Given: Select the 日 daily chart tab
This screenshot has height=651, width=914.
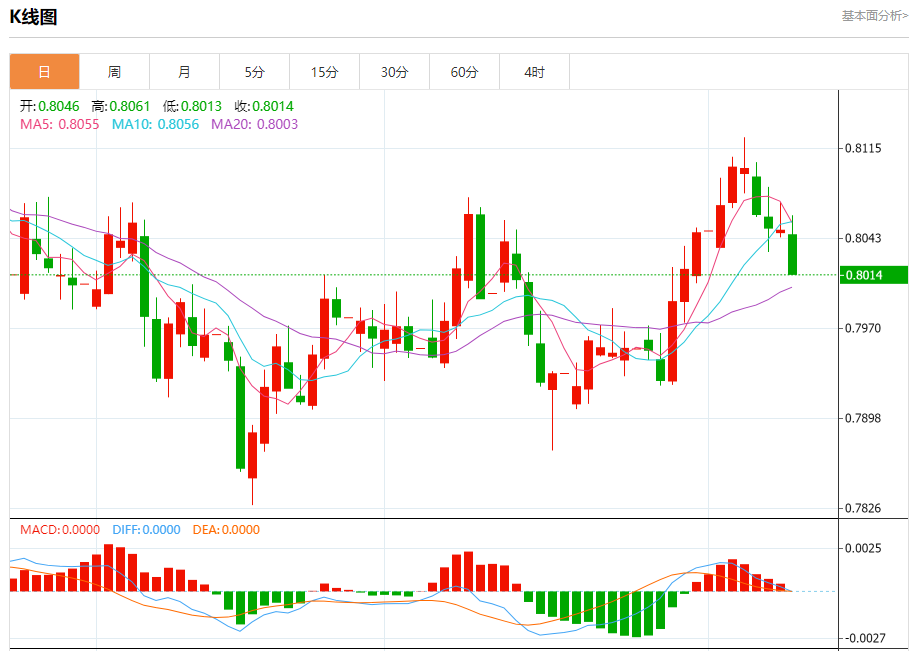Looking at the screenshot, I should pos(44,72).
